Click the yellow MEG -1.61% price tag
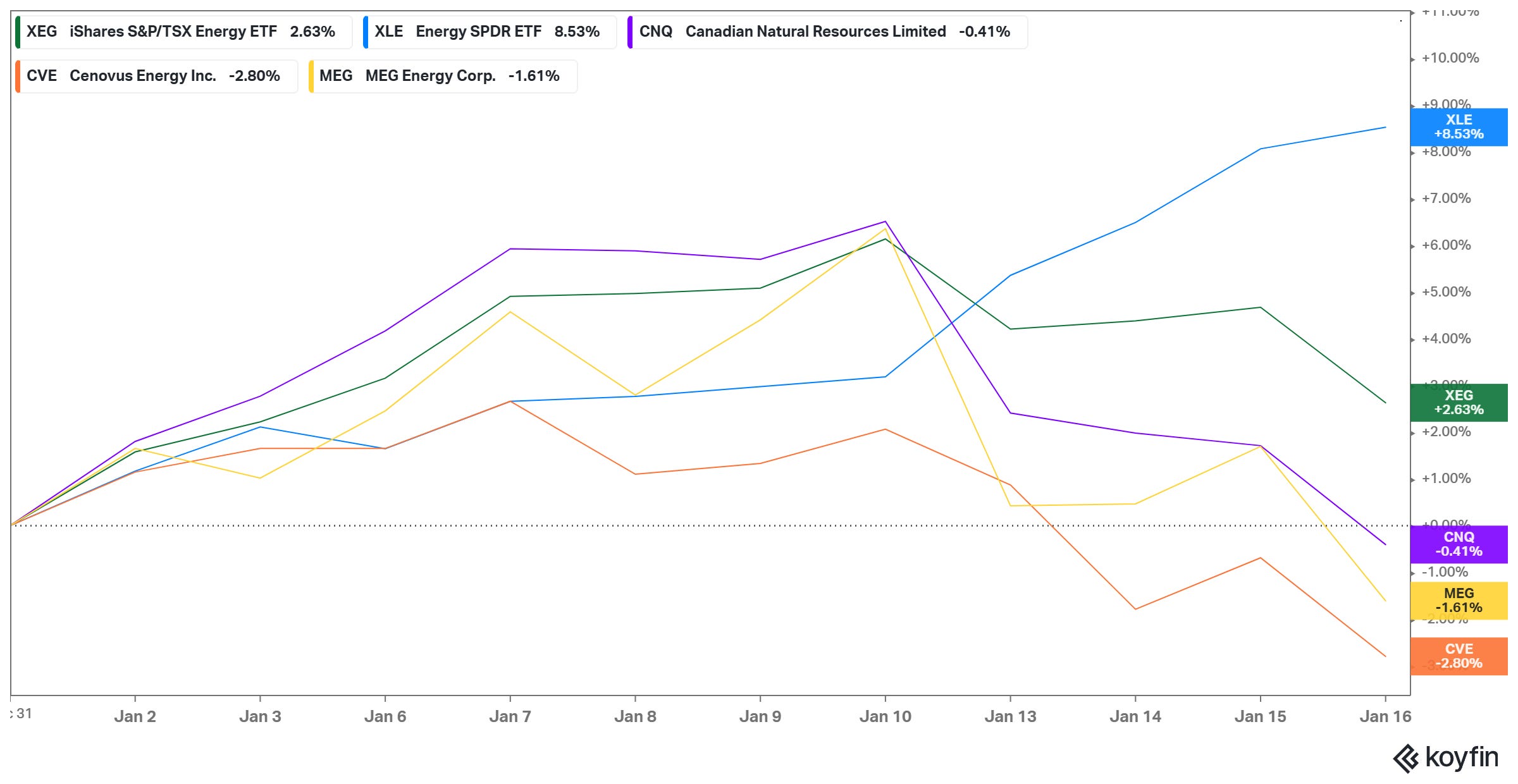This screenshot has height=784, width=1518. pos(1459,601)
